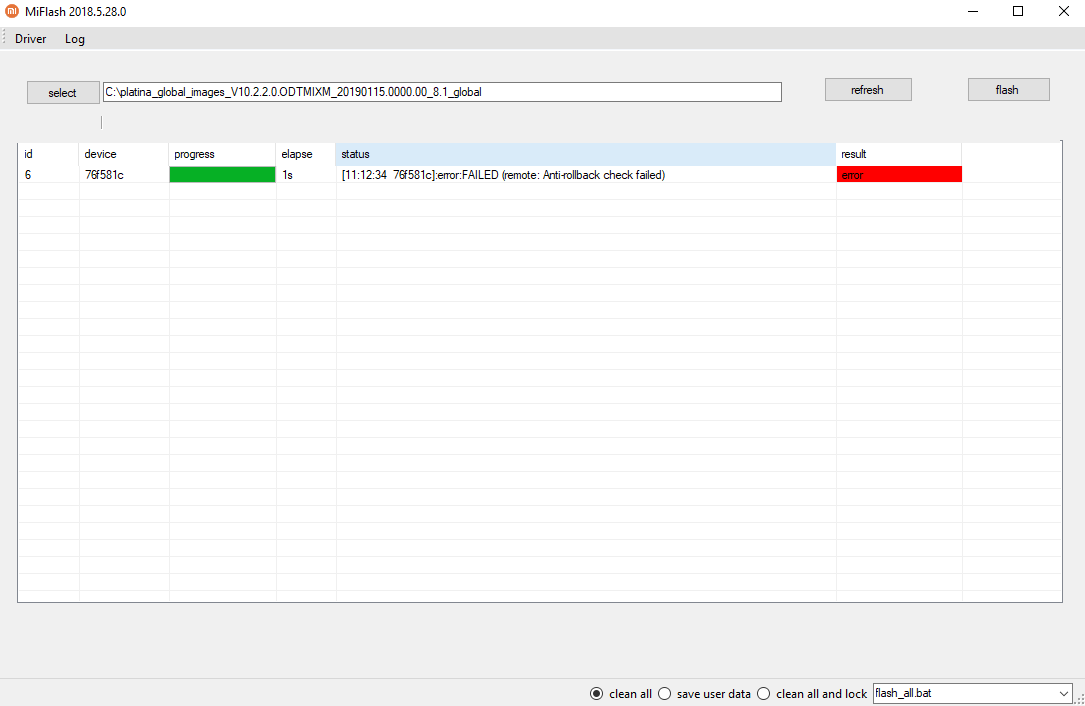
Task: Open the Driver menu
Action: coord(30,39)
